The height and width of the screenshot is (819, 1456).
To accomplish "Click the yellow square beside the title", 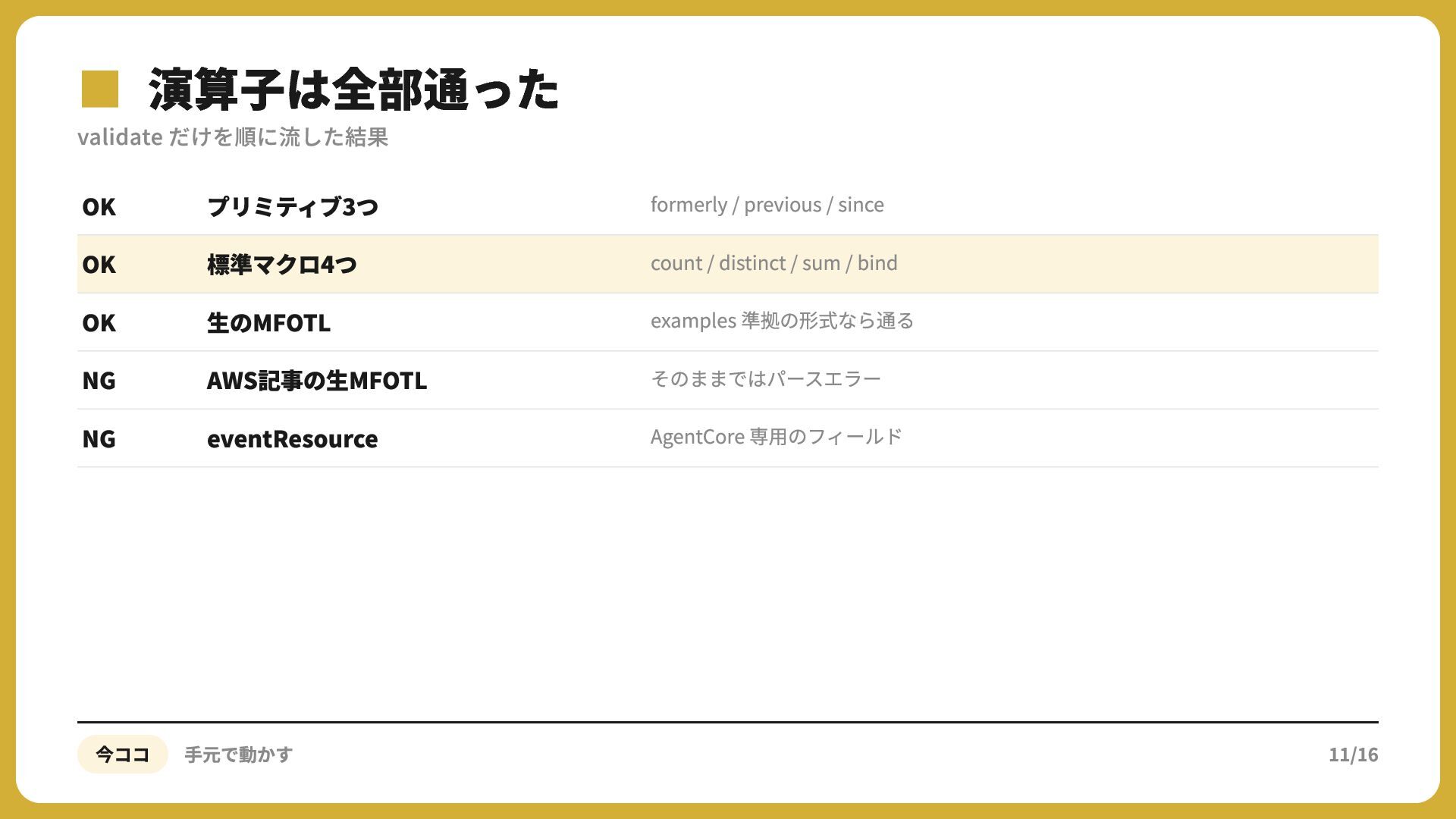I will click(100, 89).
